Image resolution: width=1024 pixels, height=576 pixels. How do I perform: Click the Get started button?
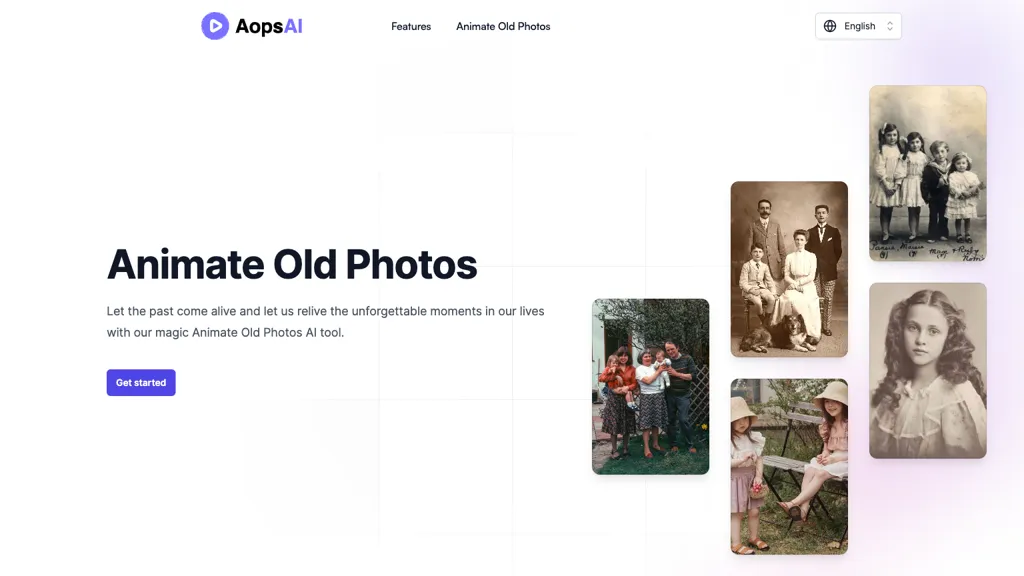141,383
